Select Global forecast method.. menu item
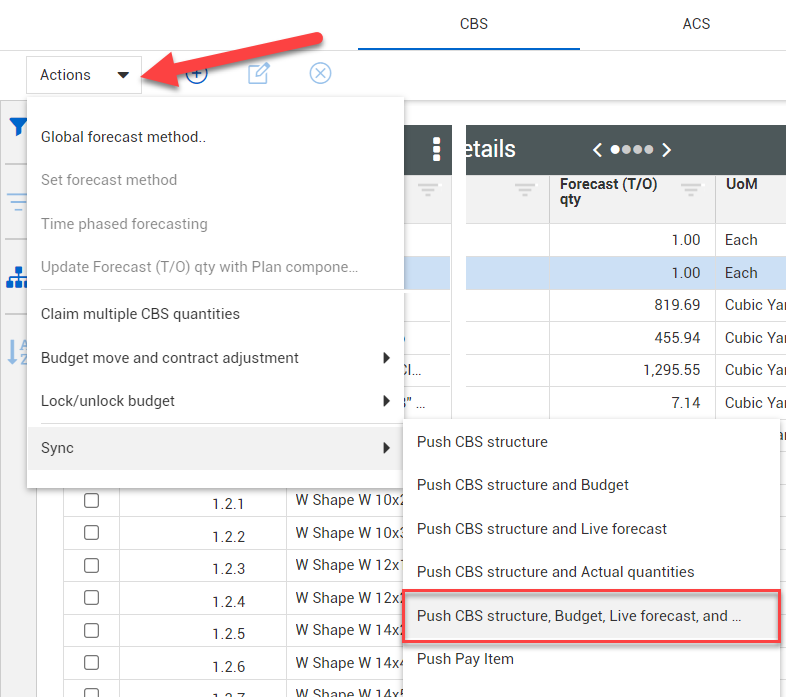786x697 pixels. point(123,137)
